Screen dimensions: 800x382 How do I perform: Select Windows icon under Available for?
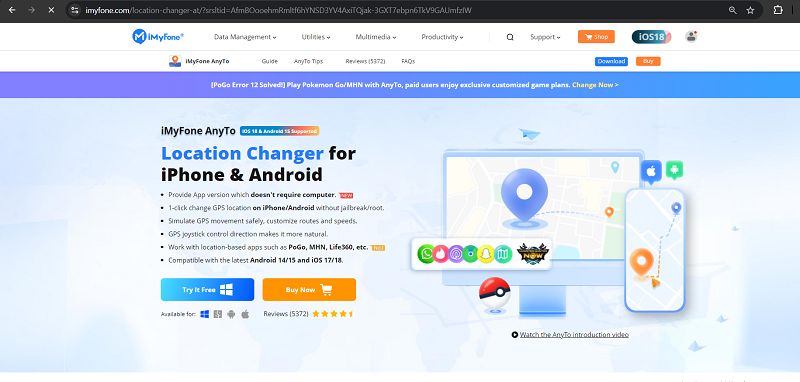(205, 314)
